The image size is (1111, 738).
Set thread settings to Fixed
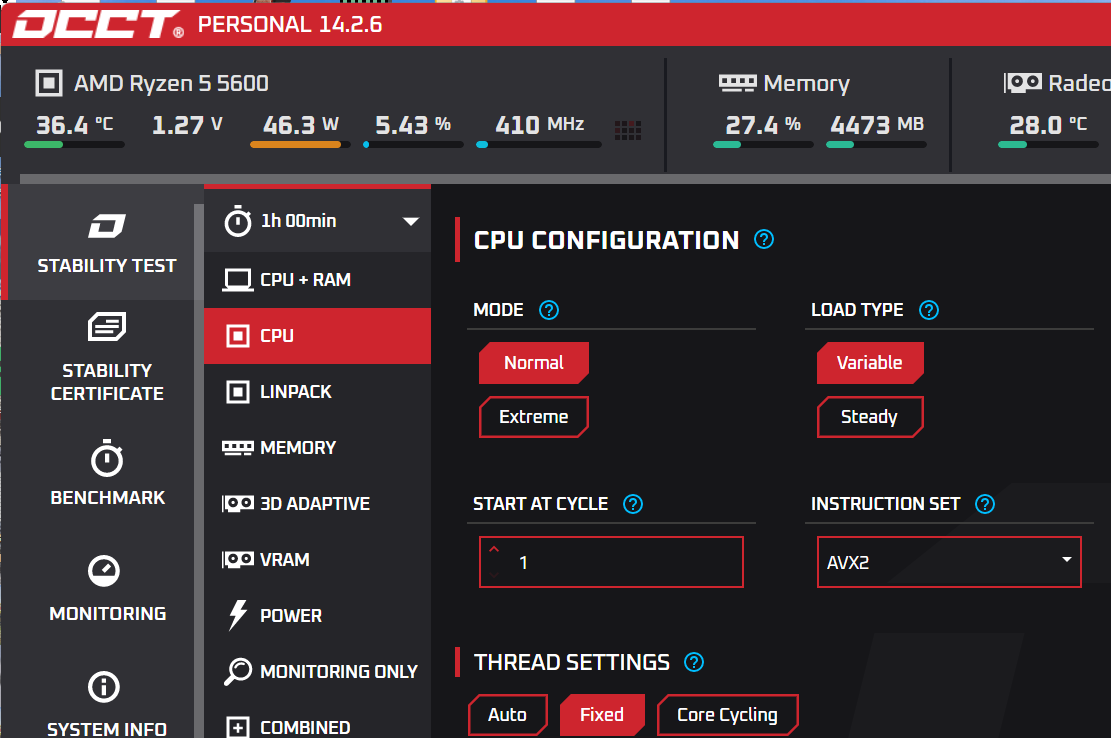click(x=602, y=715)
